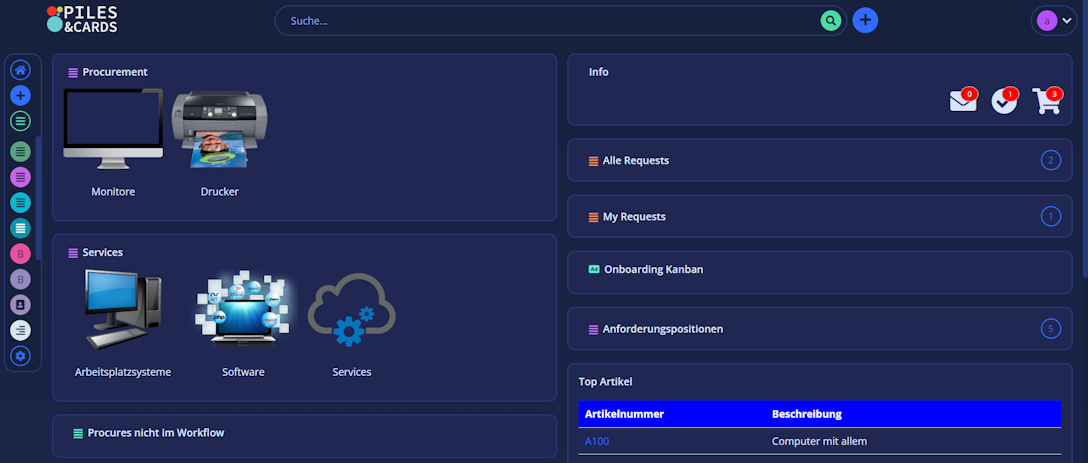The image size is (1088, 463).
Task: Expand the Alle Requests panel
Action: (636, 160)
